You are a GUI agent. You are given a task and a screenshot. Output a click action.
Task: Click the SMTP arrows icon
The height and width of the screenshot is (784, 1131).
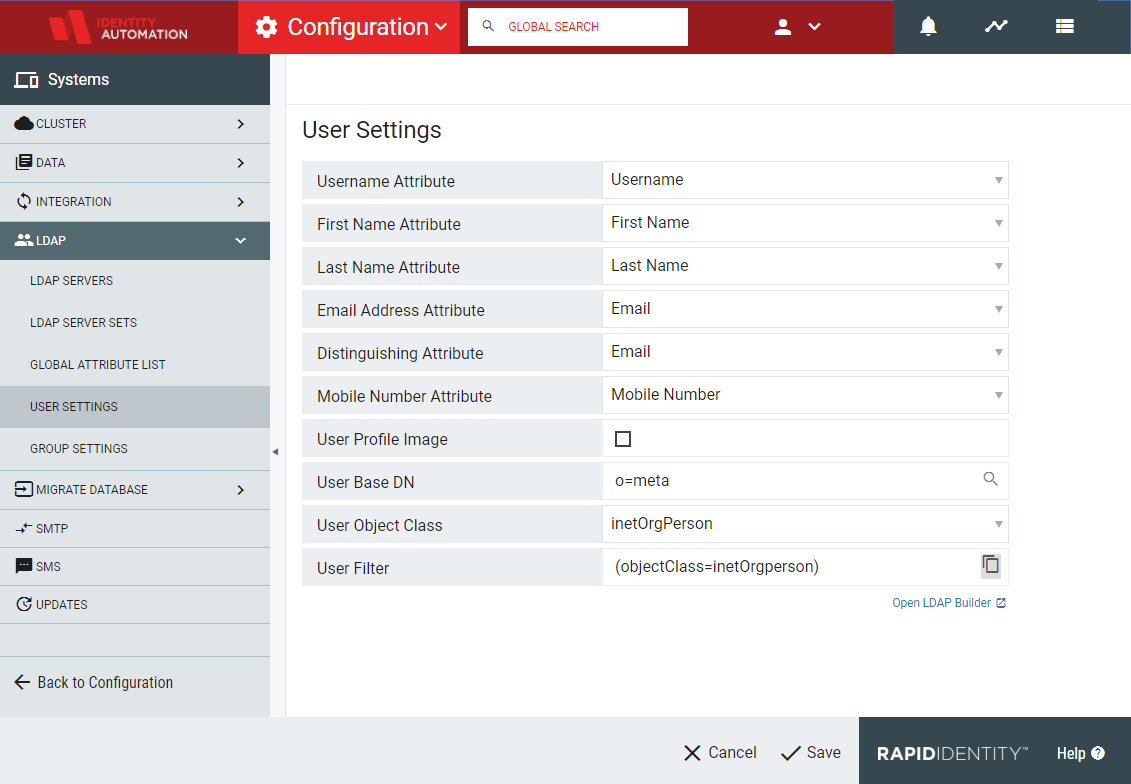click(24, 528)
